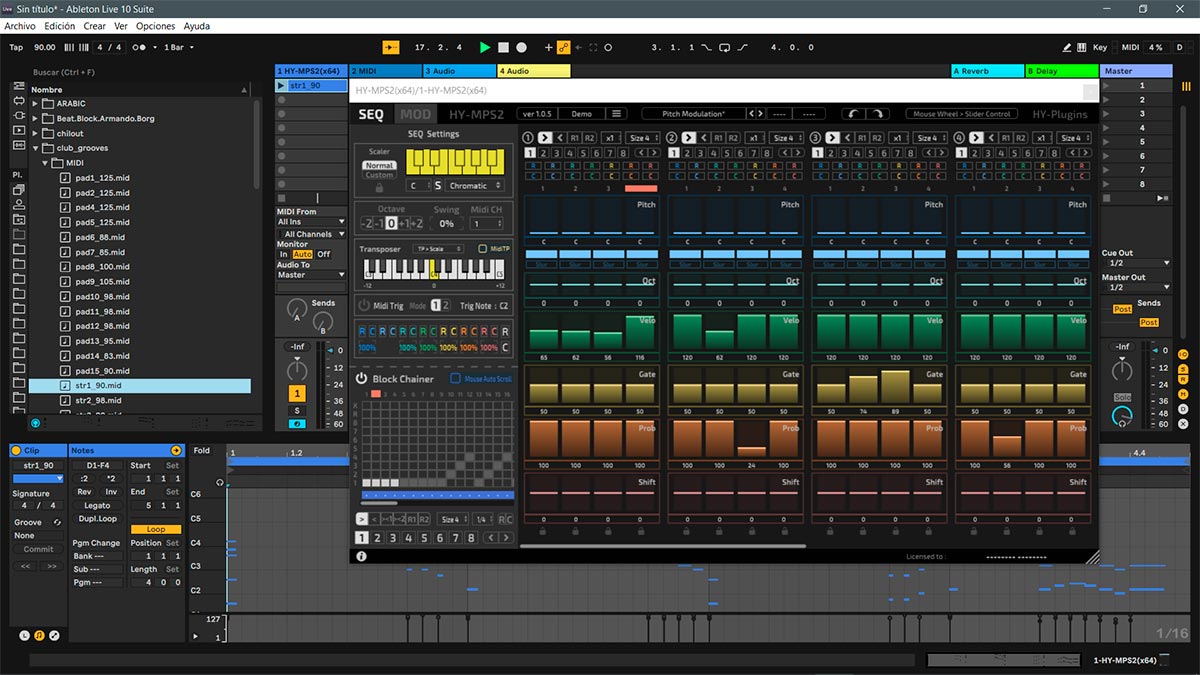The width and height of the screenshot is (1200, 675).
Task: Select the pad8_100.mid file
Action: click(x=102, y=267)
